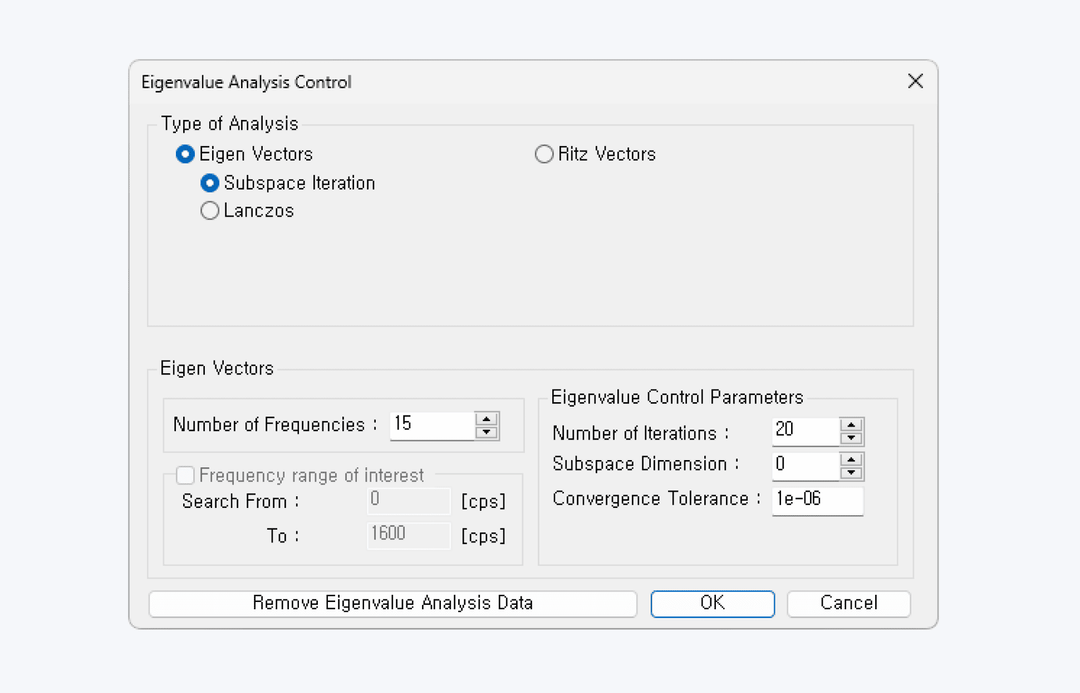
Task: Click the Number of Iterations field
Action: pyautogui.click(x=805, y=431)
